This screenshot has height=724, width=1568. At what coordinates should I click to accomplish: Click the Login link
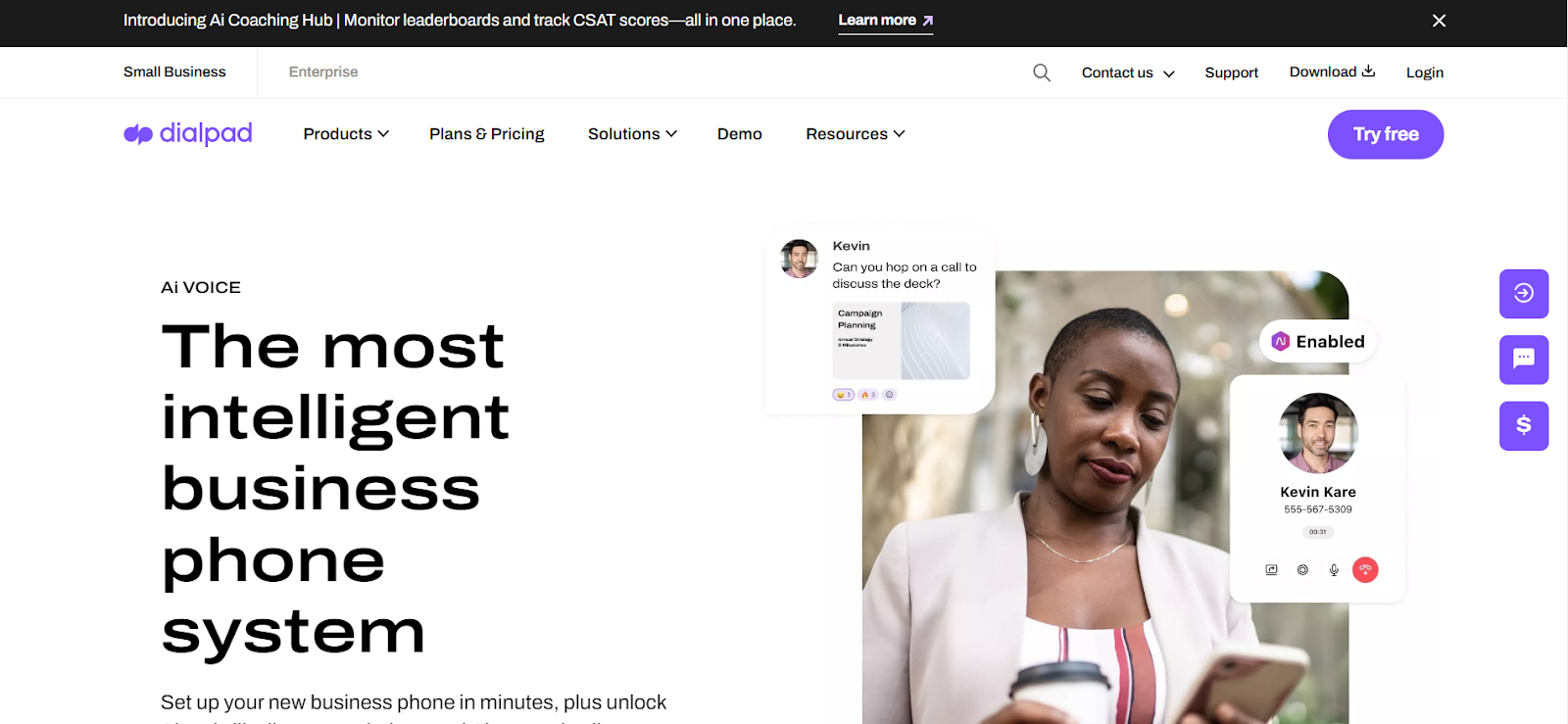tap(1425, 72)
